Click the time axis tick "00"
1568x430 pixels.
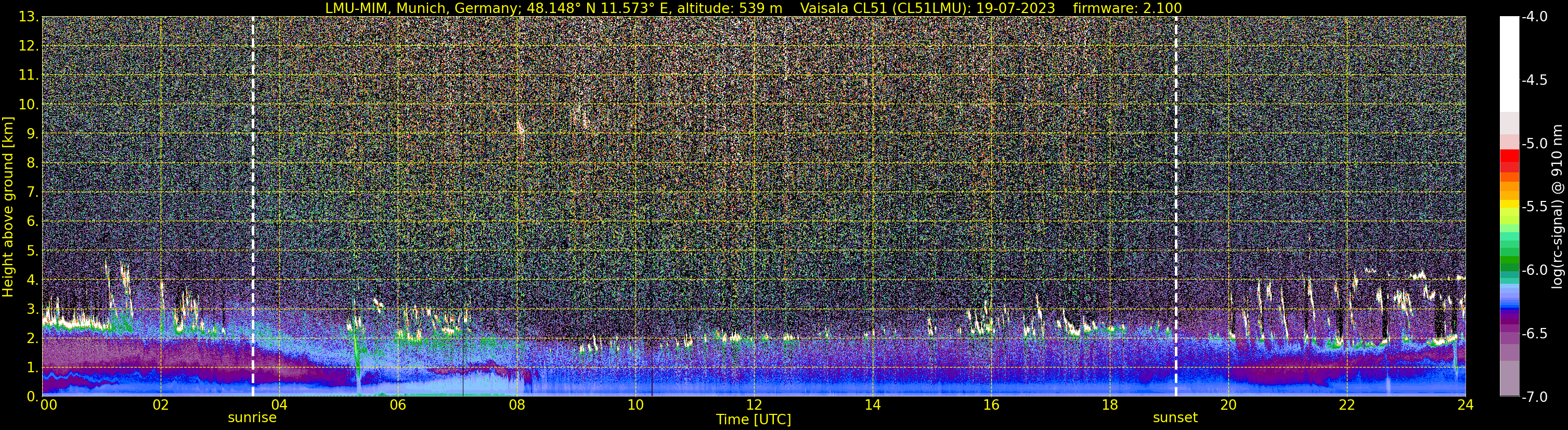[48, 405]
